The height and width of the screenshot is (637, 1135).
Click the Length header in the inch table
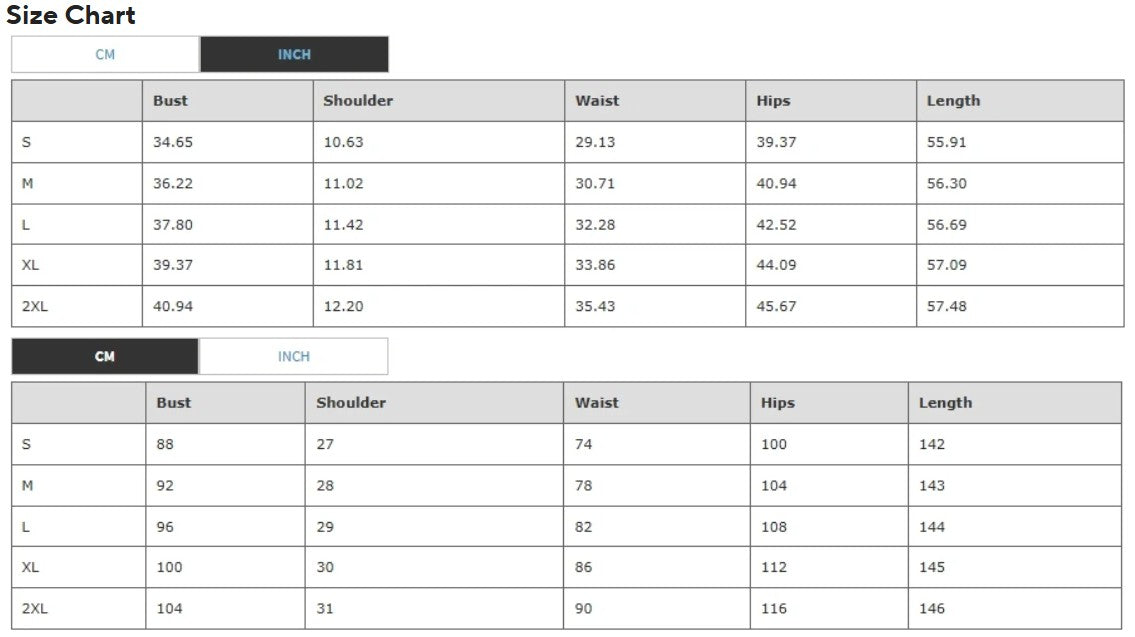tap(953, 101)
